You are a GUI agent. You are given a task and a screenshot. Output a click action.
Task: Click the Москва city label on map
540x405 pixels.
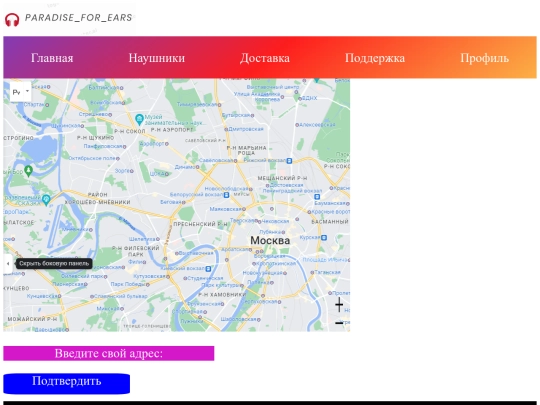270,240
